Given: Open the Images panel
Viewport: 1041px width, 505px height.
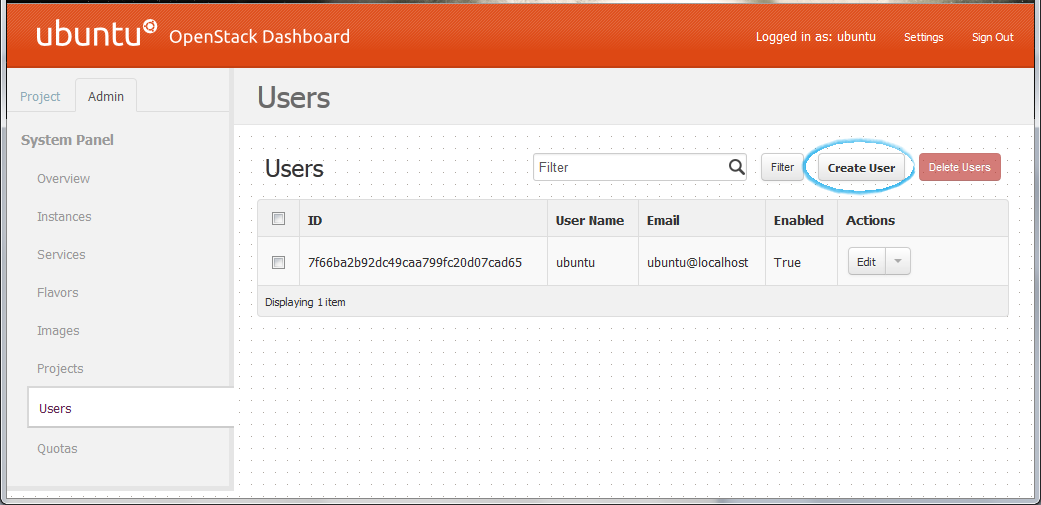Looking at the screenshot, I should (x=58, y=330).
